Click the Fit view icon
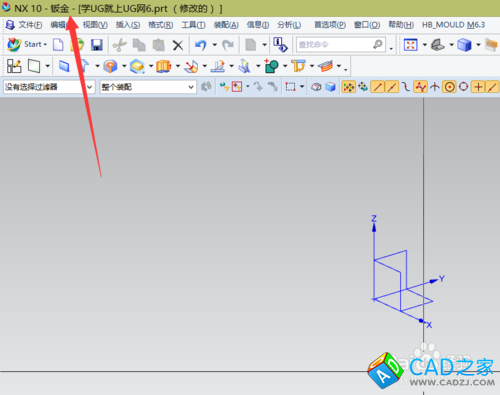 pyautogui.click(x=410, y=44)
